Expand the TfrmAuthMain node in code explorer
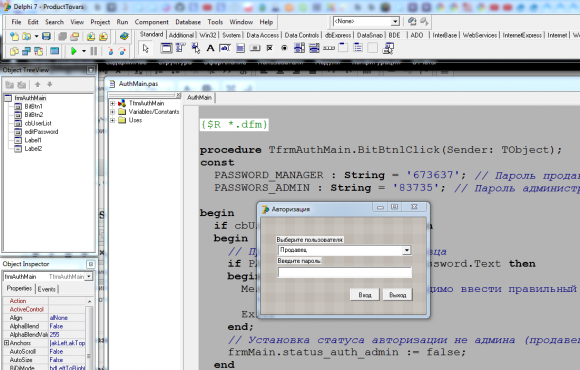Image resolution: width=580 pixels, height=370 pixels. pyautogui.click(x=112, y=103)
